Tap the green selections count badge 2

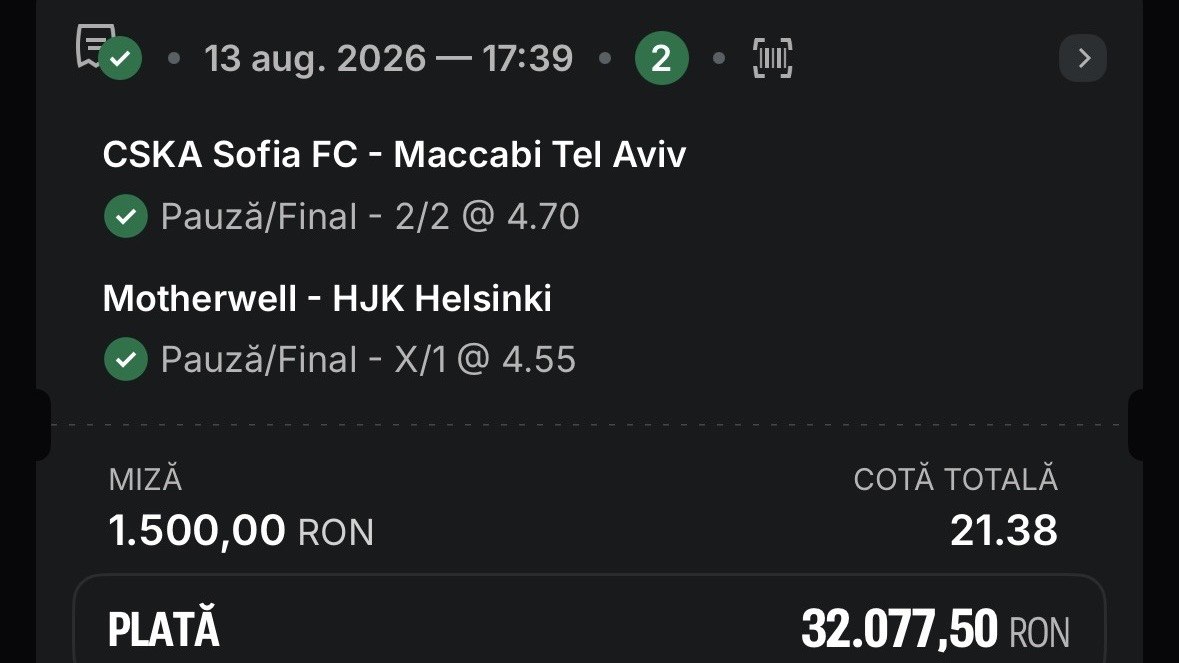[x=662, y=58]
